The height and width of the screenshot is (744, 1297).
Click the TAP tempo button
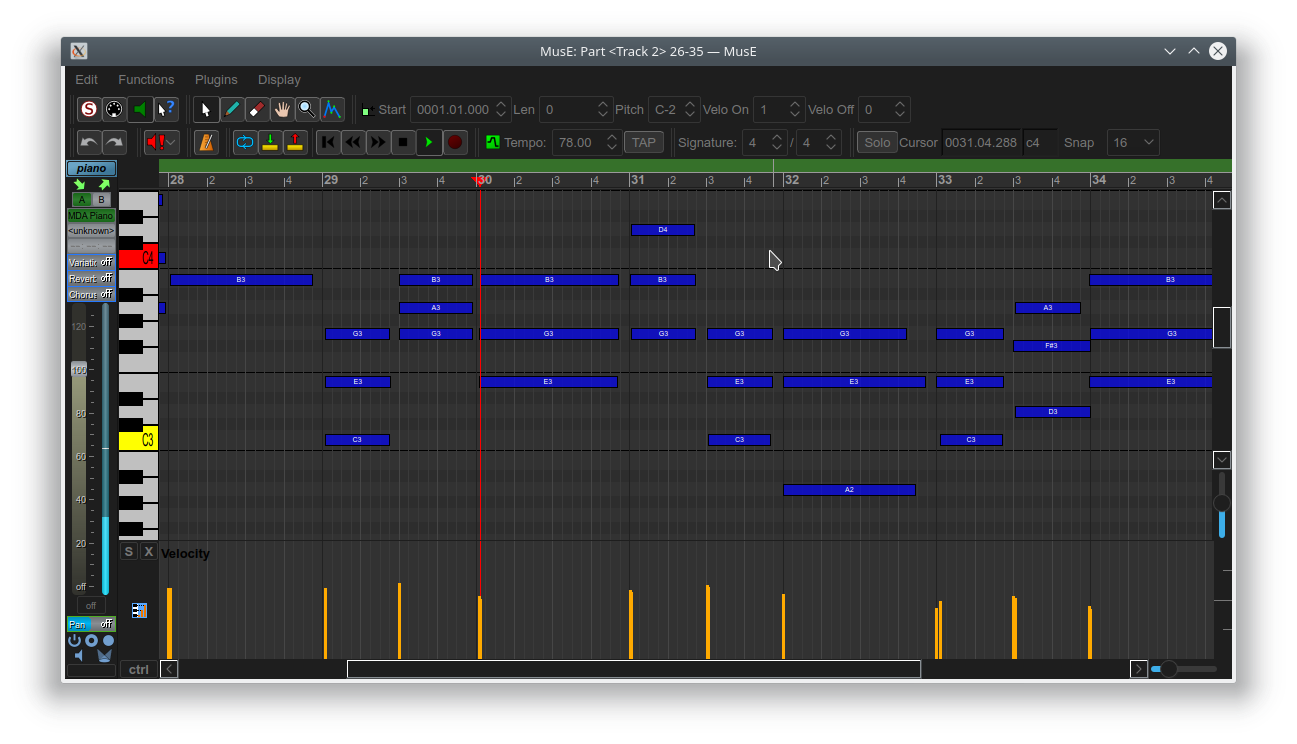click(x=644, y=142)
